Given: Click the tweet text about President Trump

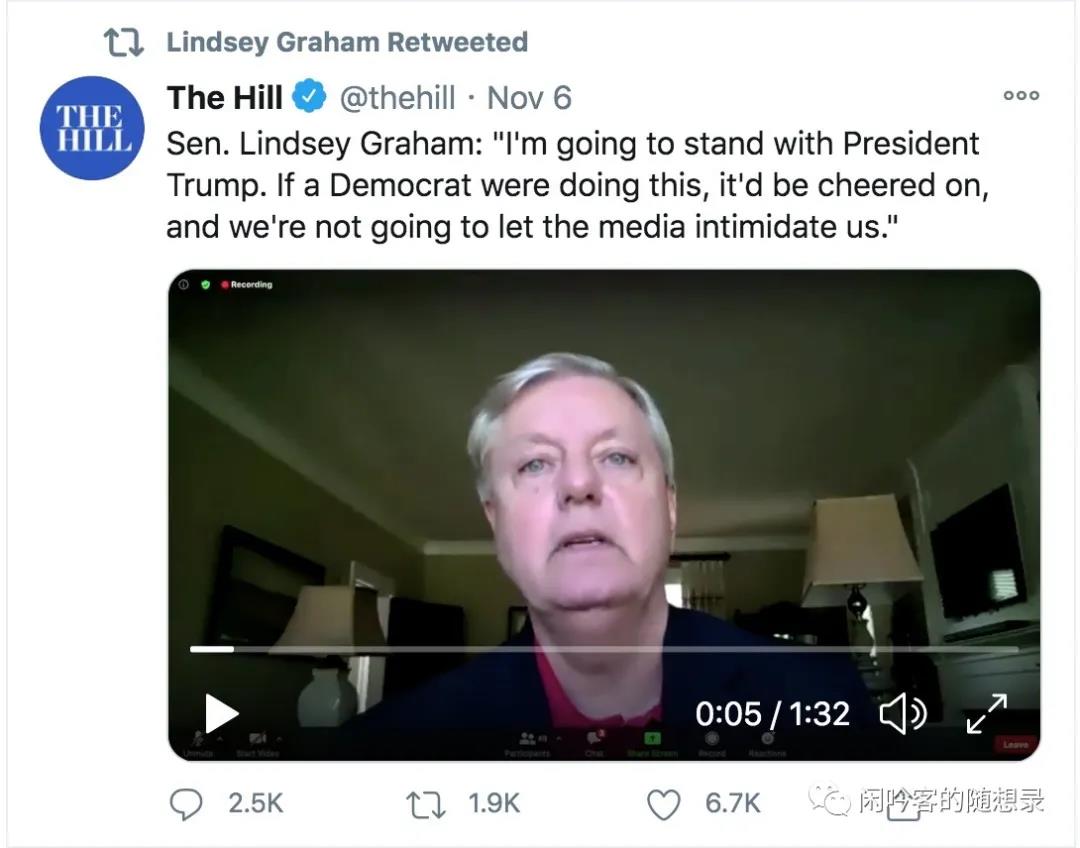Looking at the screenshot, I should coord(572,186).
